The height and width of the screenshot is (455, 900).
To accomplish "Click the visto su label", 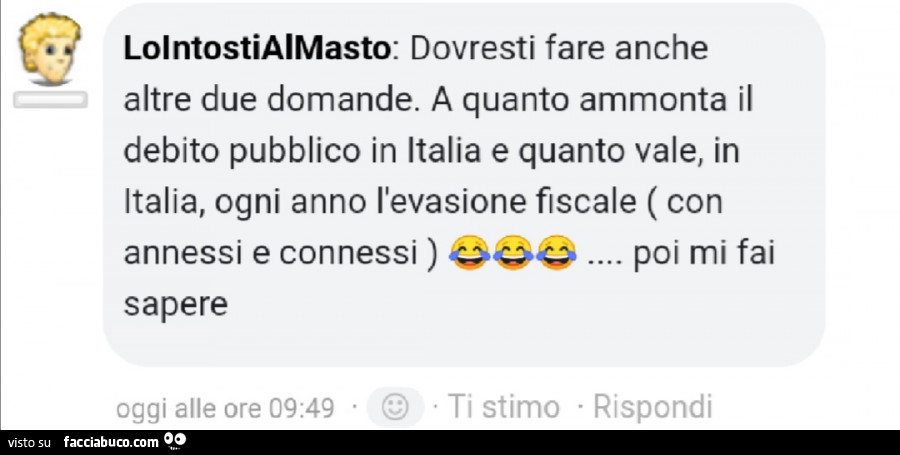I will pyautogui.click(x=30, y=443).
